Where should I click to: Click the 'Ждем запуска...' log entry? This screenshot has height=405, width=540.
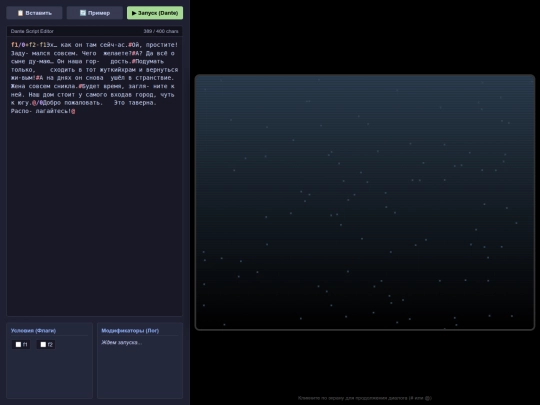click(x=122, y=342)
